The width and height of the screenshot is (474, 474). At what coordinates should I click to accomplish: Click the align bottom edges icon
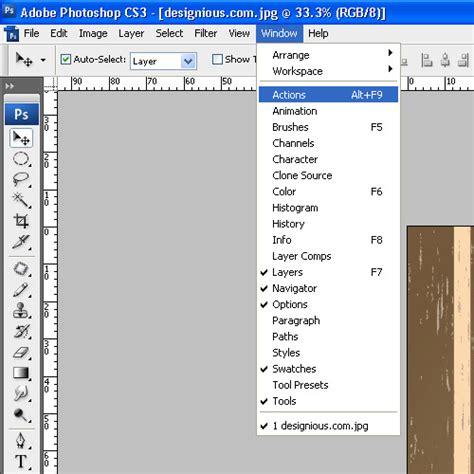click(404, 61)
